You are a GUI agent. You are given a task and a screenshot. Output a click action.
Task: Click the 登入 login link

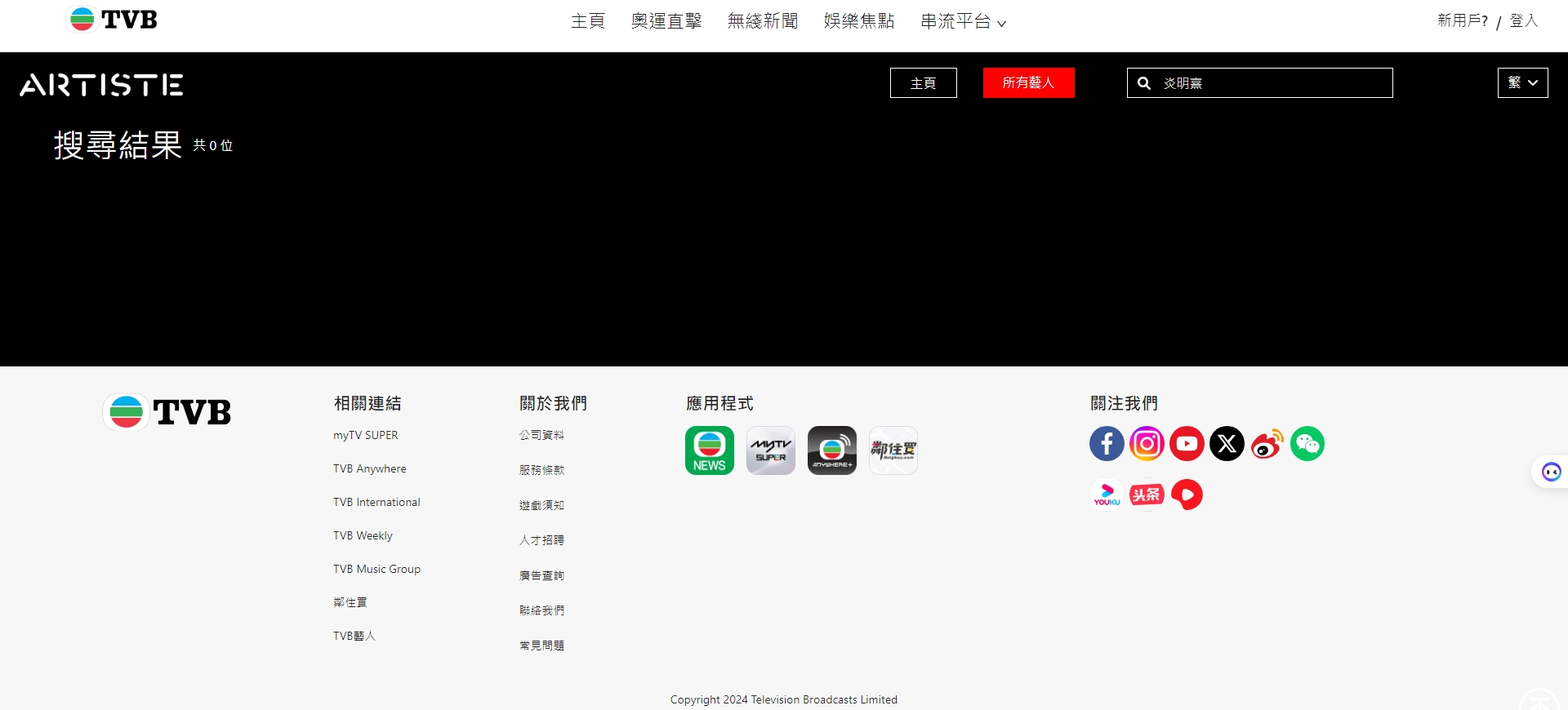pyautogui.click(x=1523, y=21)
